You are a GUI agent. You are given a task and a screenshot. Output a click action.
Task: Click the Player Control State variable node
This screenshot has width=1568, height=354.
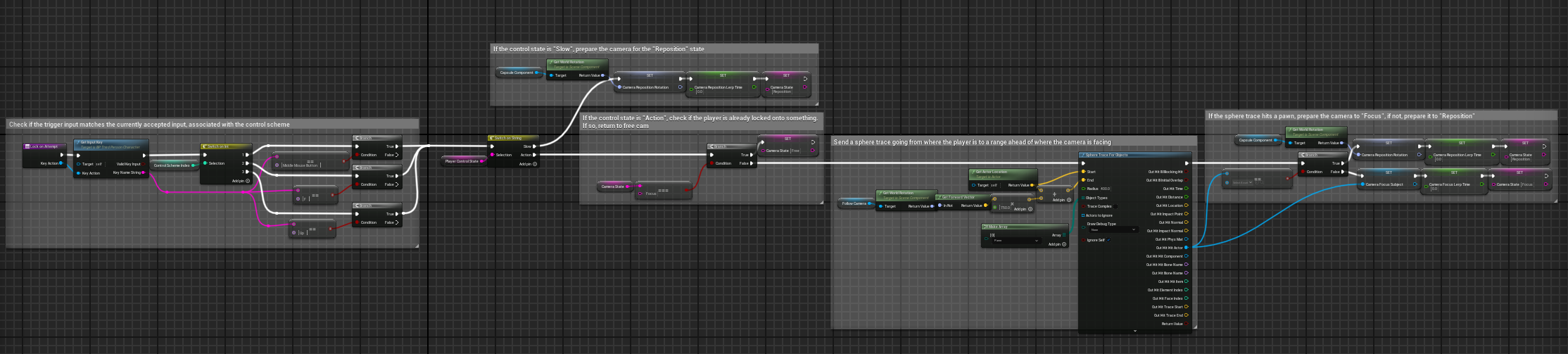(x=462, y=161)
